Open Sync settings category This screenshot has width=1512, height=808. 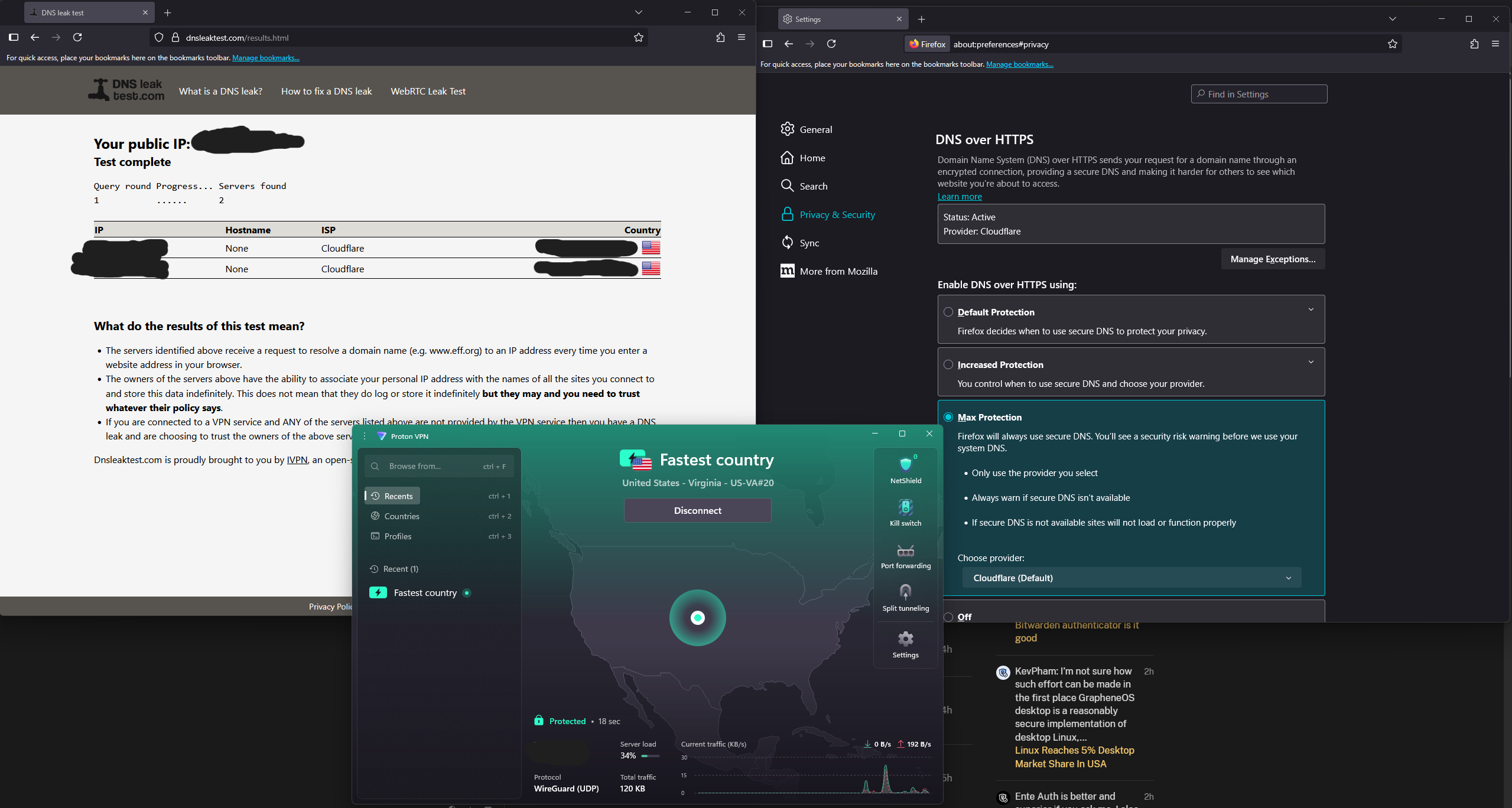(800, 243)
